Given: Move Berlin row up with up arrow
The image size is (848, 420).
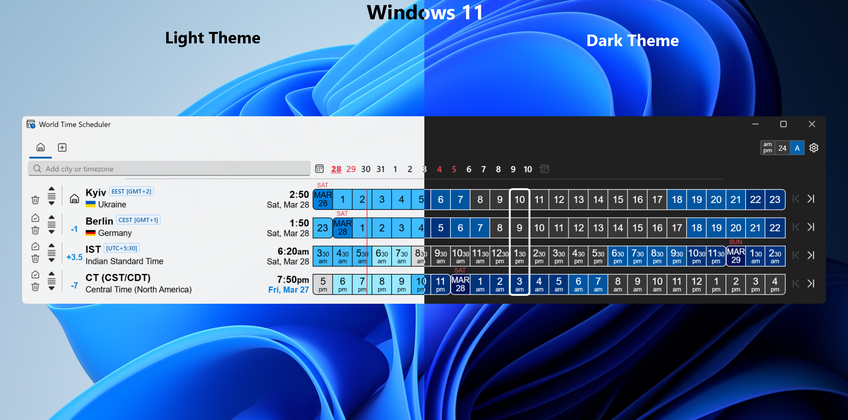Looking at the screenshot, I should pyautogui.click(x=51, y=216).
